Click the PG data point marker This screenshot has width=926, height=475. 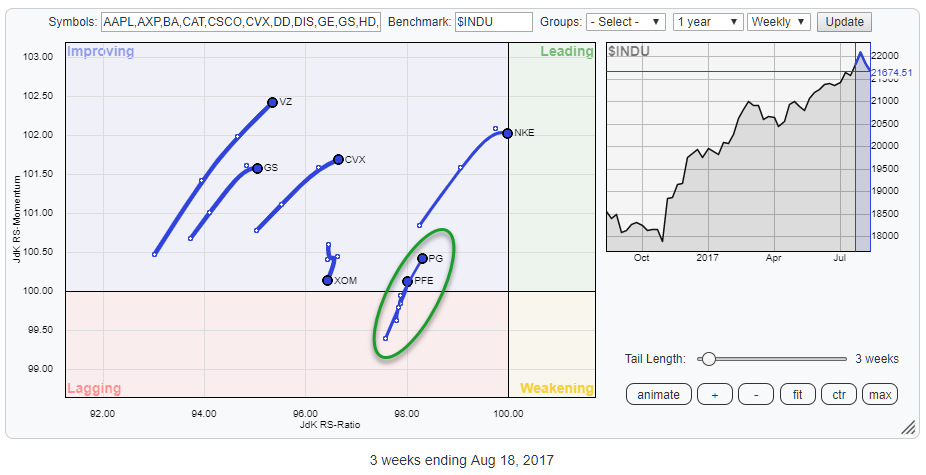(x=422, y=259)
